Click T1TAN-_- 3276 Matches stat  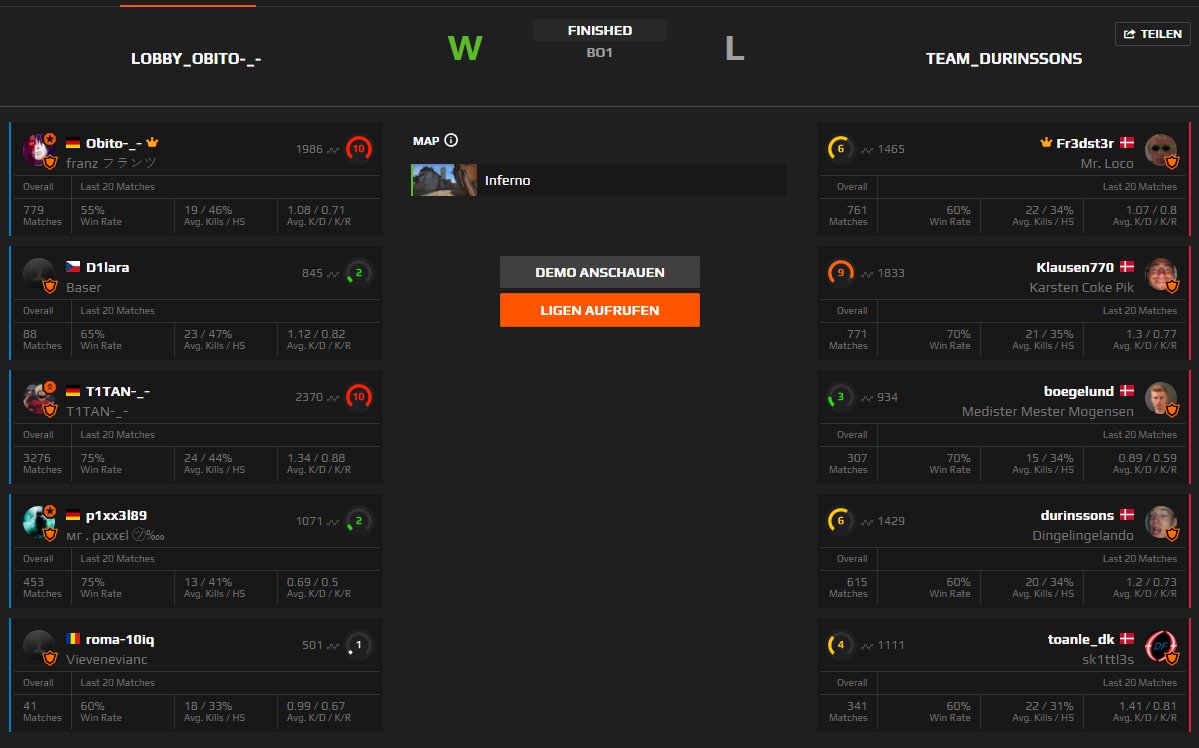[x=42, y=463]
